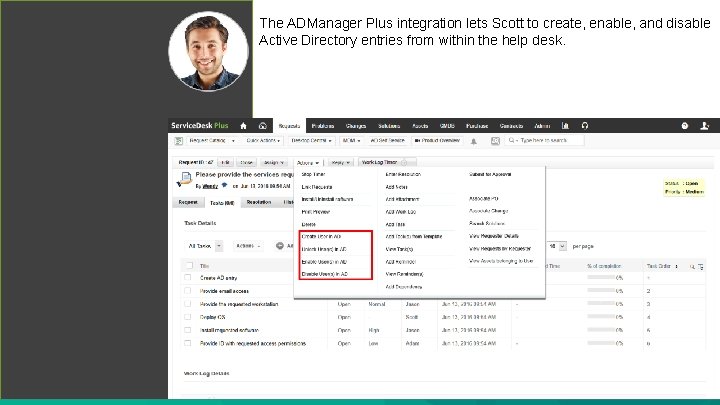Open the Product Overview button
Viewport: 720px width, 405px height.
pyautogui.click(x=437, y=141)
